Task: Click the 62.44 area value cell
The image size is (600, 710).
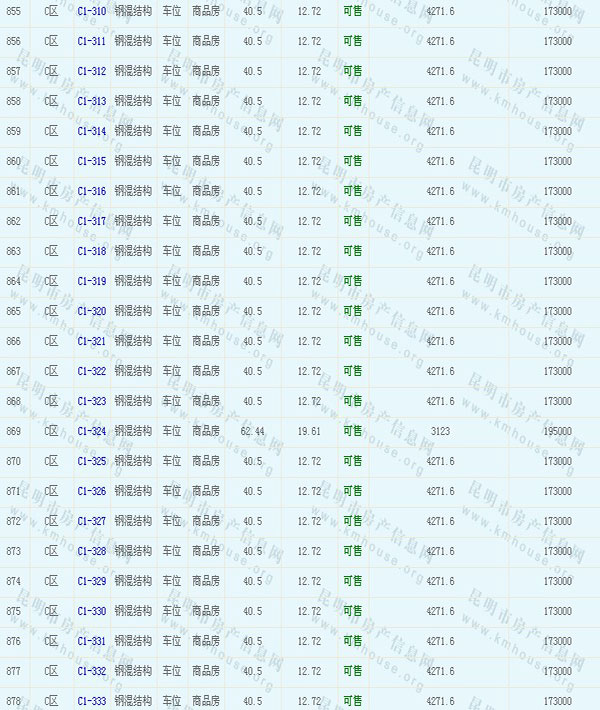Action: (x=252, y=431)
